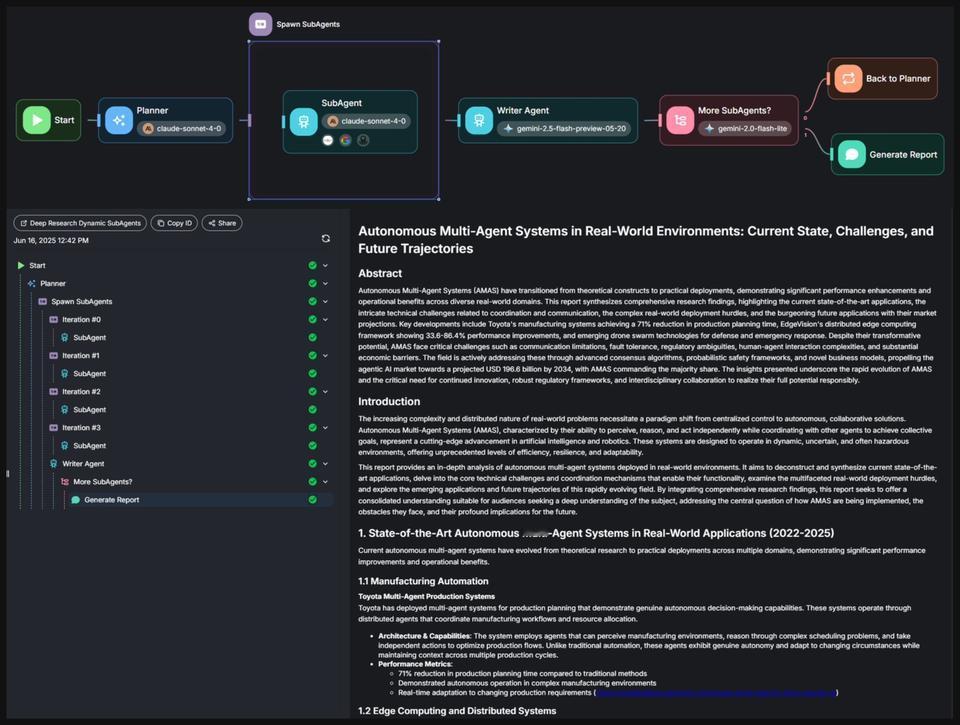This screenshot has height=725, width=960.
Task: Click the Jun 16, 2025 12:42 PM timestamp
Action: (51, 241)
